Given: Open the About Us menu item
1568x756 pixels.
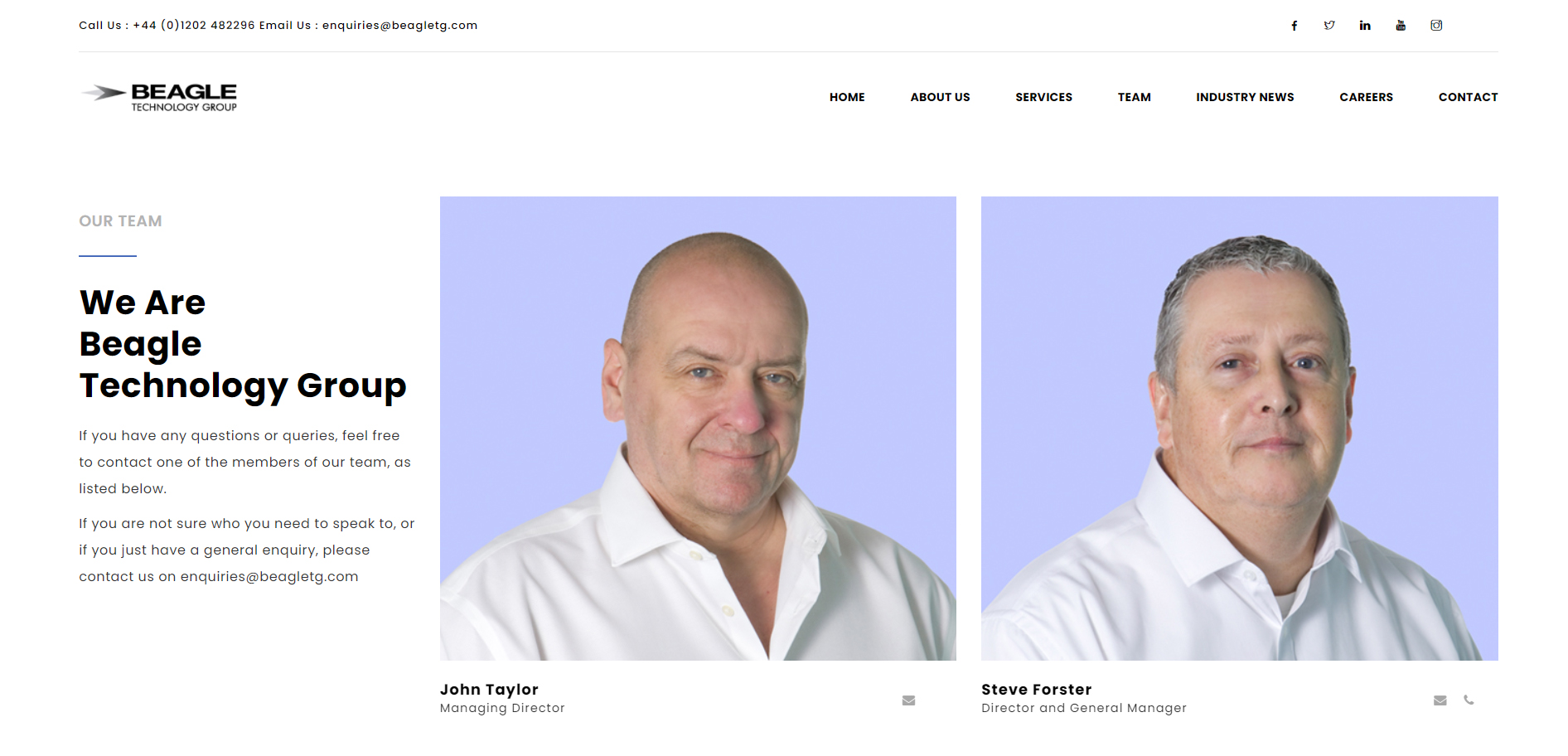Looking at the screenshot, I should click(x=940, y=97).
